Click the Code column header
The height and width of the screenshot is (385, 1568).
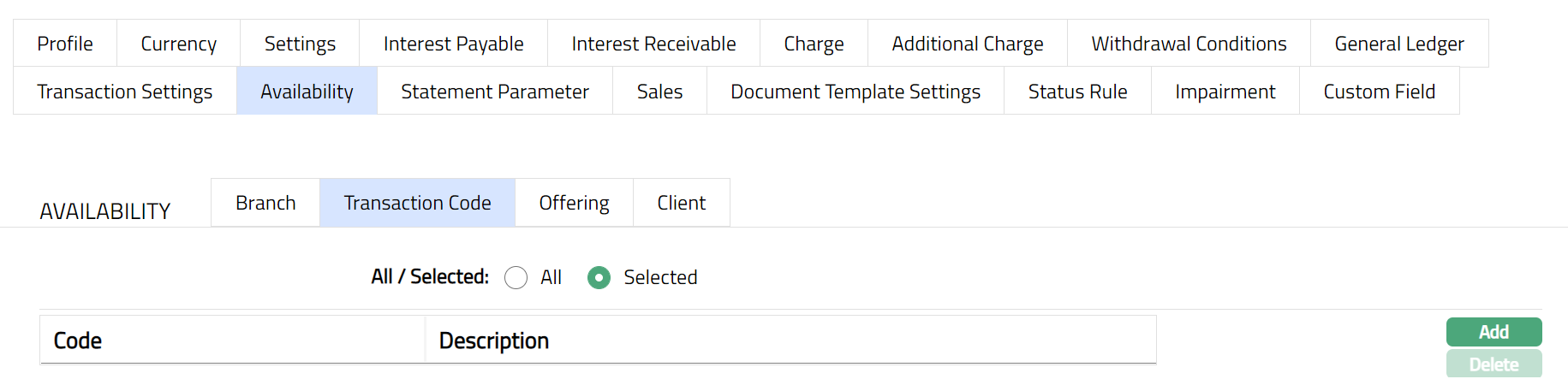pyautogui.click(x=78, y=341)
